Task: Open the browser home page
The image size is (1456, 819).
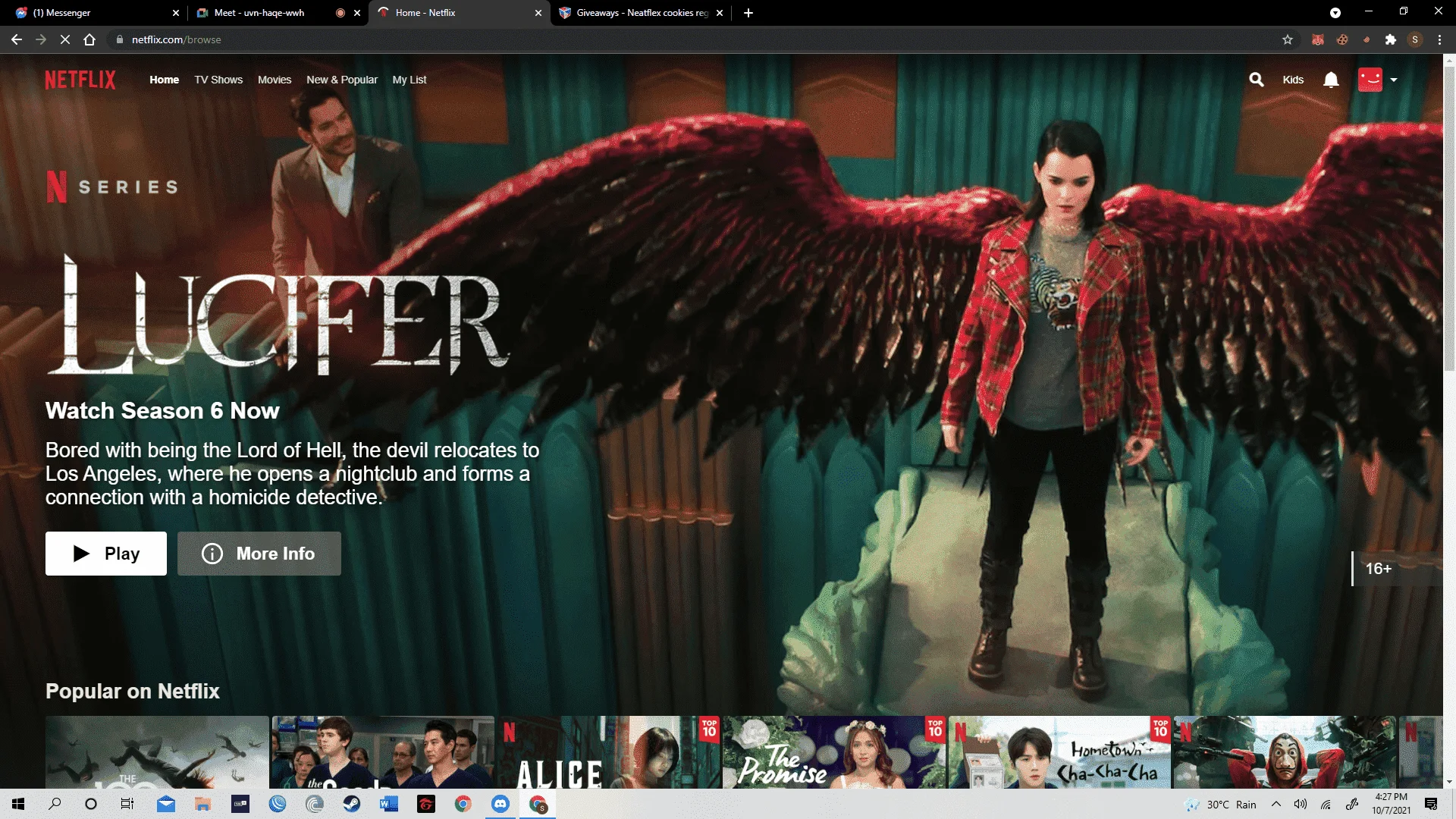Action: [x=89, y=39]
